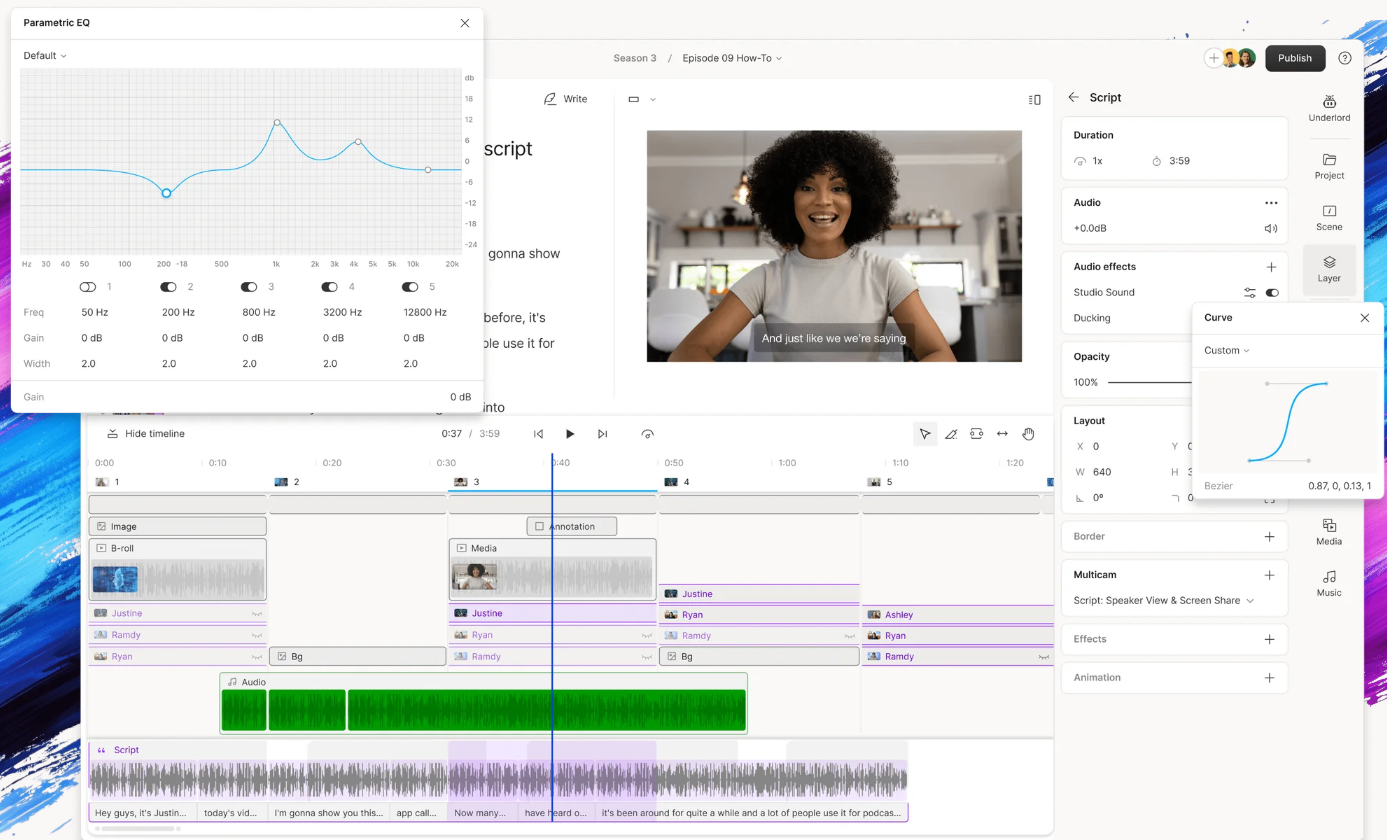Select the range tool in timeline toolbar
The height and width of the screenshot is (840, 1387).
click(976, 434)
